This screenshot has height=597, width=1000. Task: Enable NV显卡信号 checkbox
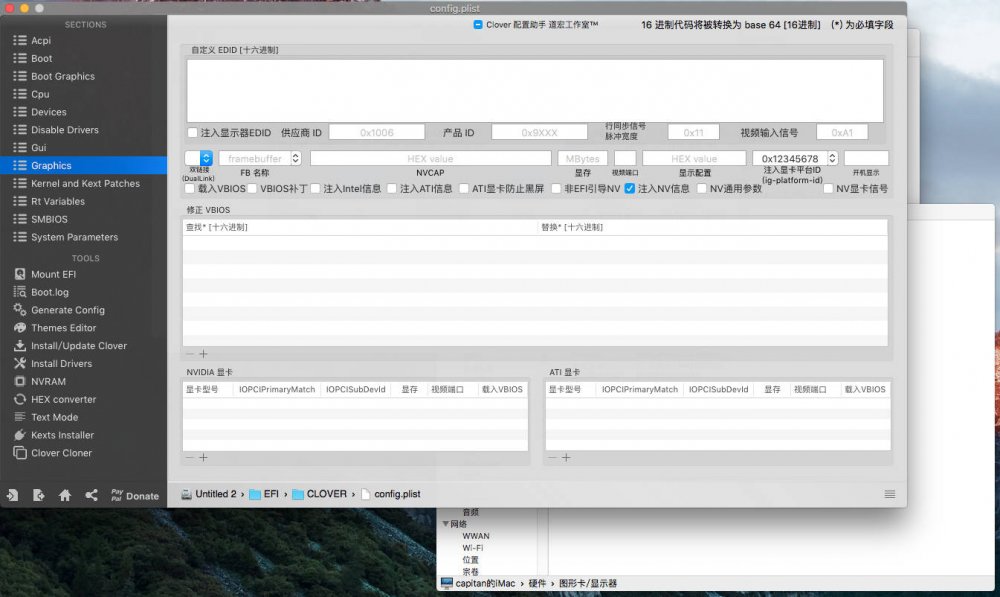pyautogui.click(x=828, y=189)
